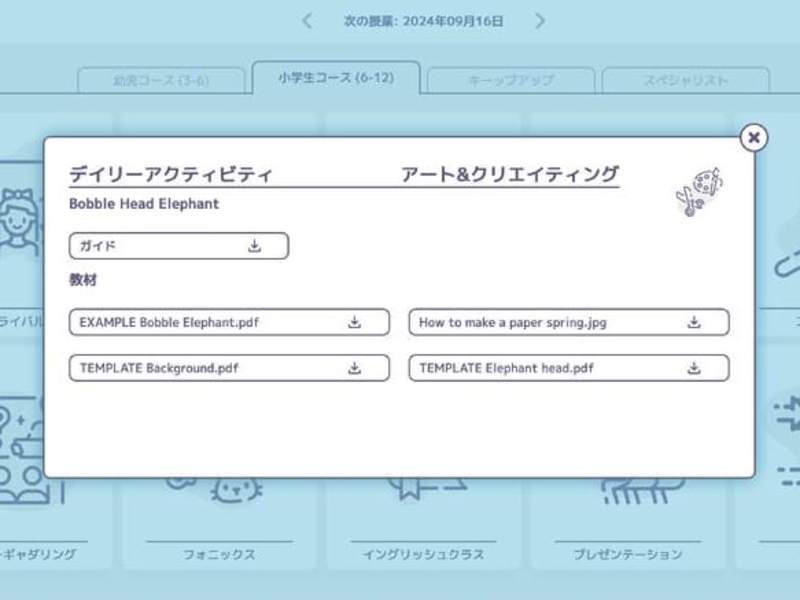Download the ガイド guide file
Viewport: 800px width, 600px height.
(255, 246)
